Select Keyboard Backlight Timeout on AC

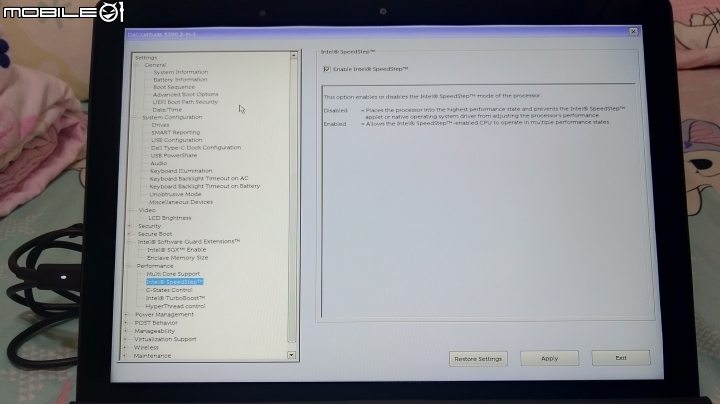pyautogui.click(x=199, y=179)
